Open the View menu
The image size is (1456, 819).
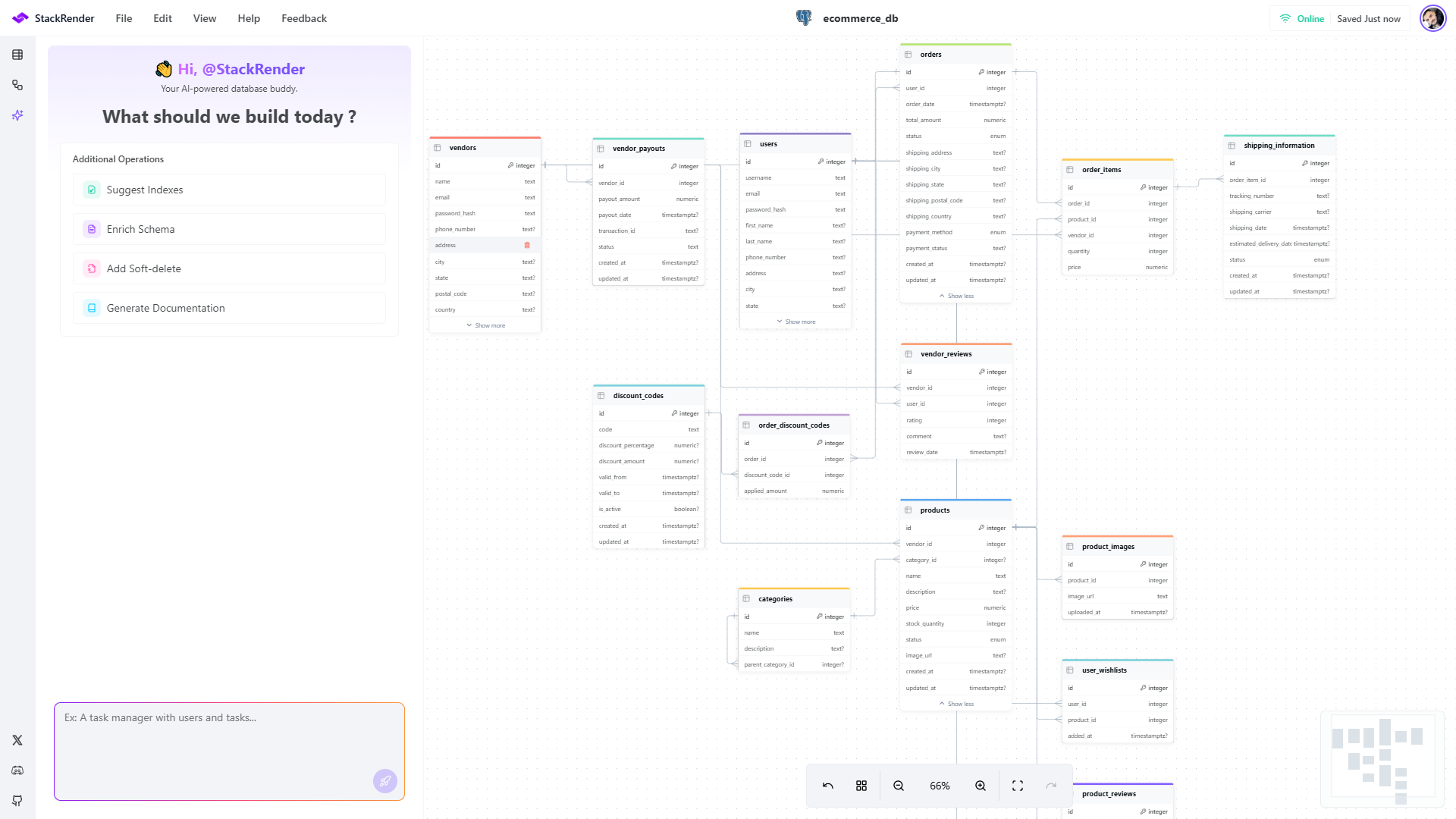[x=205, y=18]
